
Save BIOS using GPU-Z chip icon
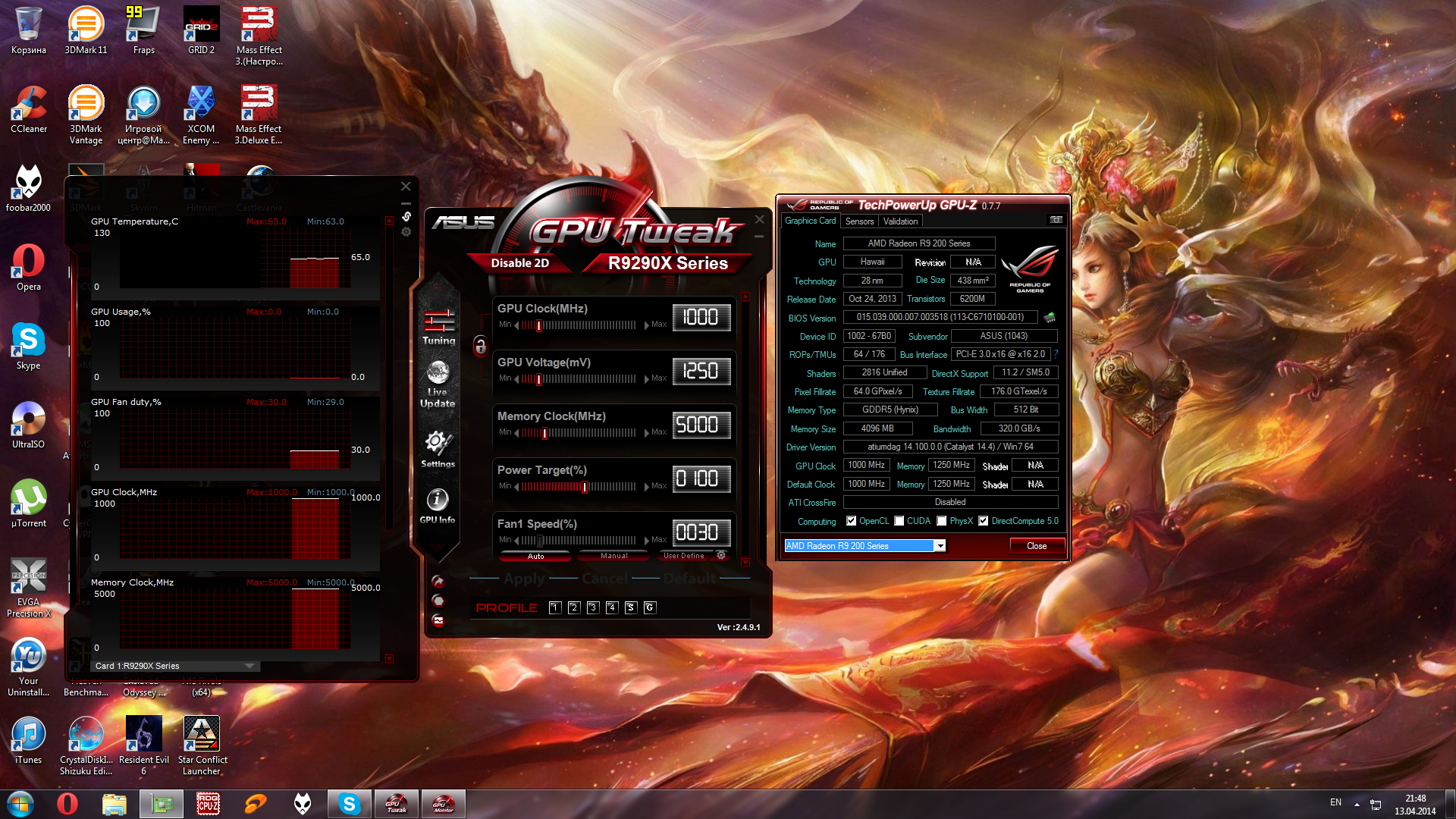coord(1050,318)
